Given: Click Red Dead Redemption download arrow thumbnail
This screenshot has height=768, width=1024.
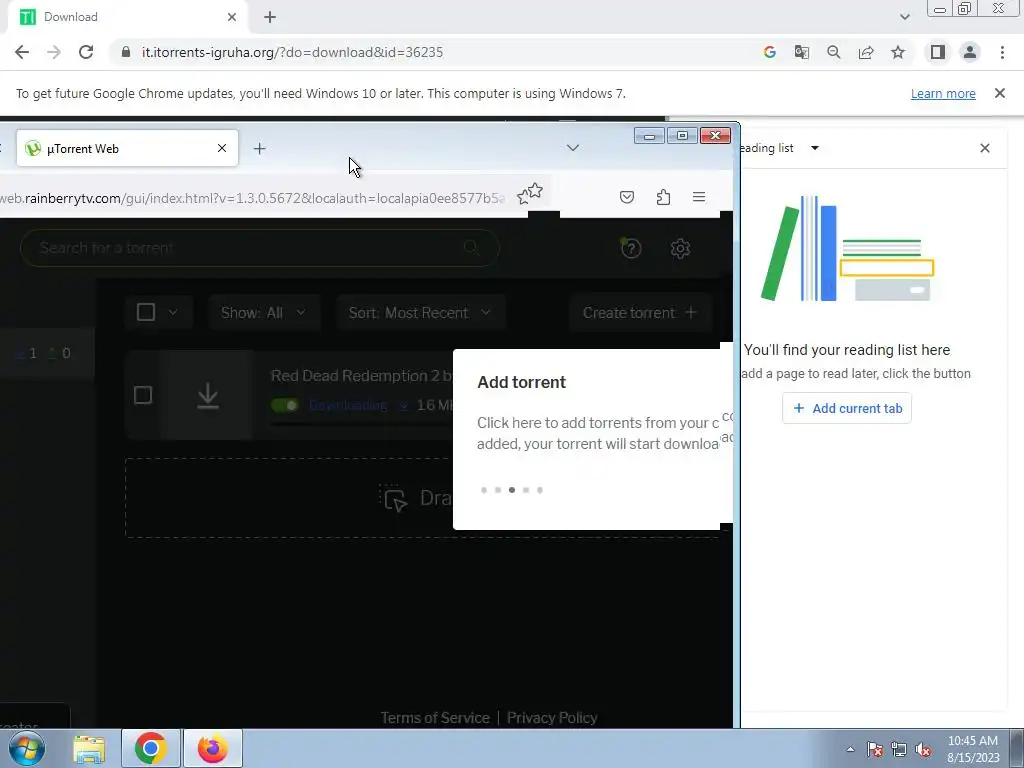Looking at the screenshot, I should [208, 396].
